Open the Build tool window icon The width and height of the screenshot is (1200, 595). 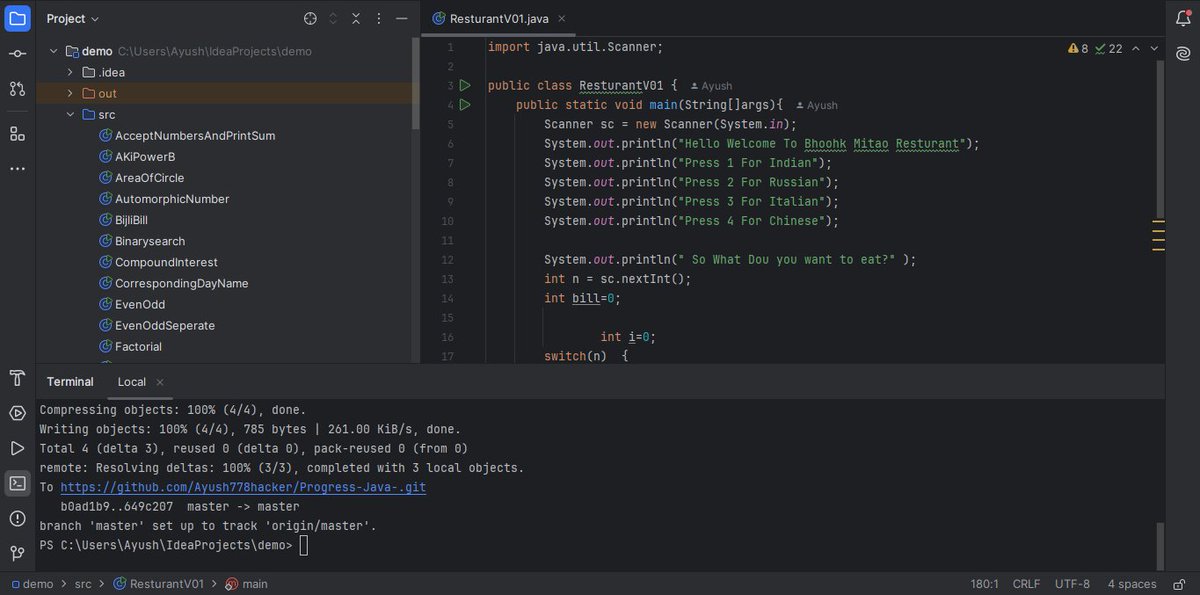click(17, 378)
